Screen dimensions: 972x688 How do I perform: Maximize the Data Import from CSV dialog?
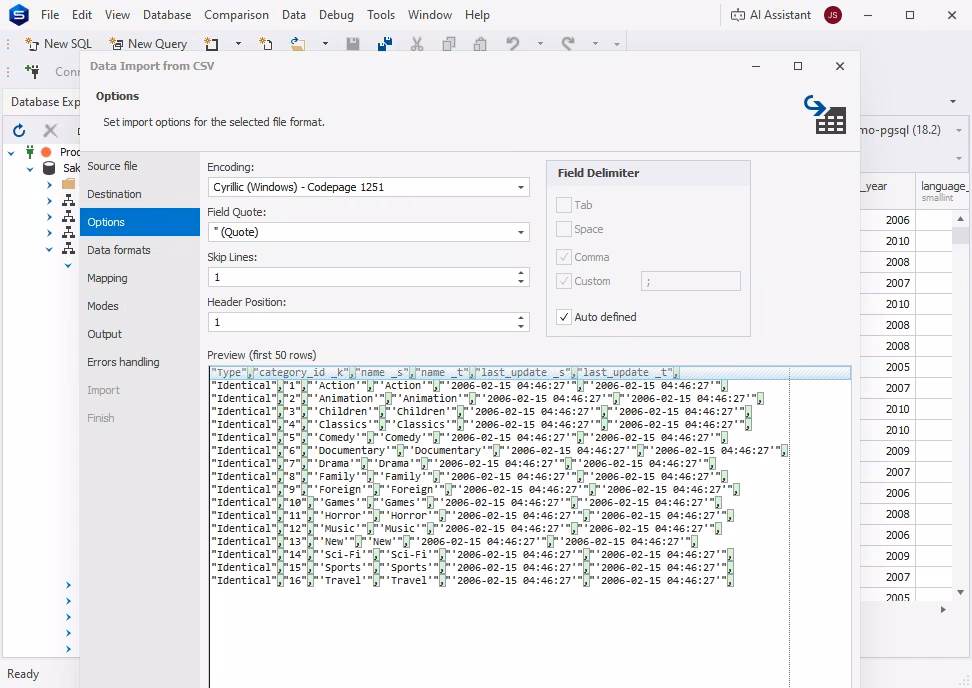pos(798,66)
